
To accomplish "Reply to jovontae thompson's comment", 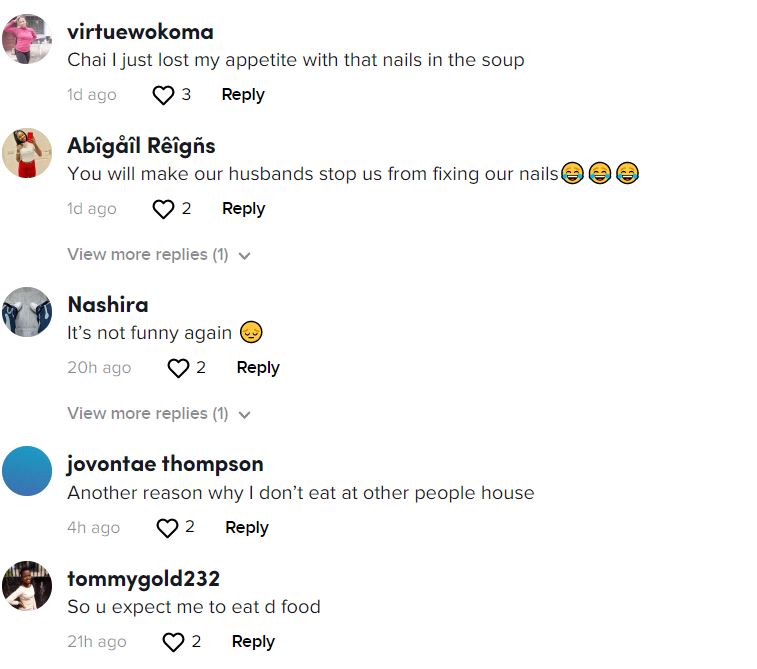I will (x=246, y=528).
